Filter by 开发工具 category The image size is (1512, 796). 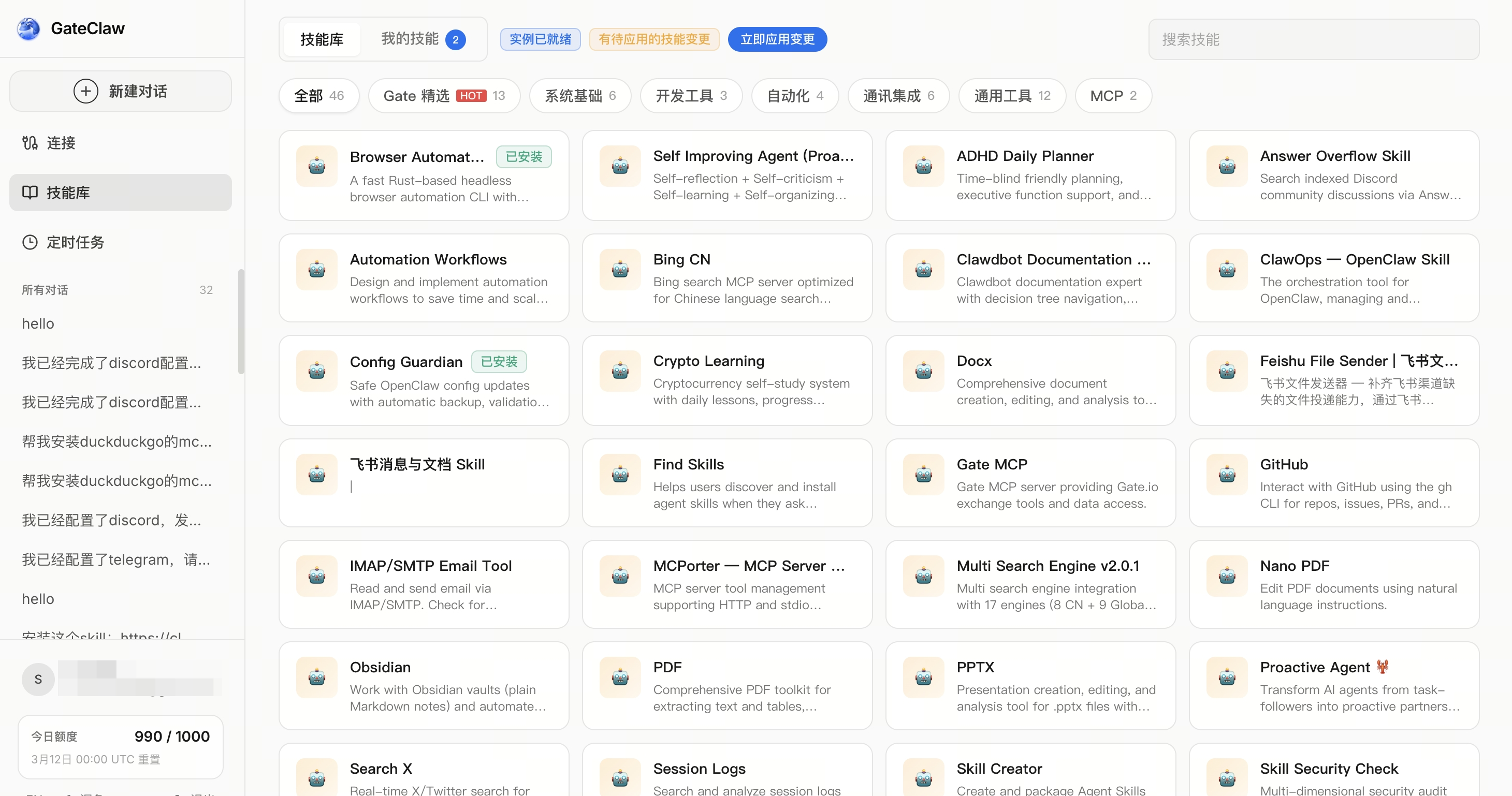[691, 96]
